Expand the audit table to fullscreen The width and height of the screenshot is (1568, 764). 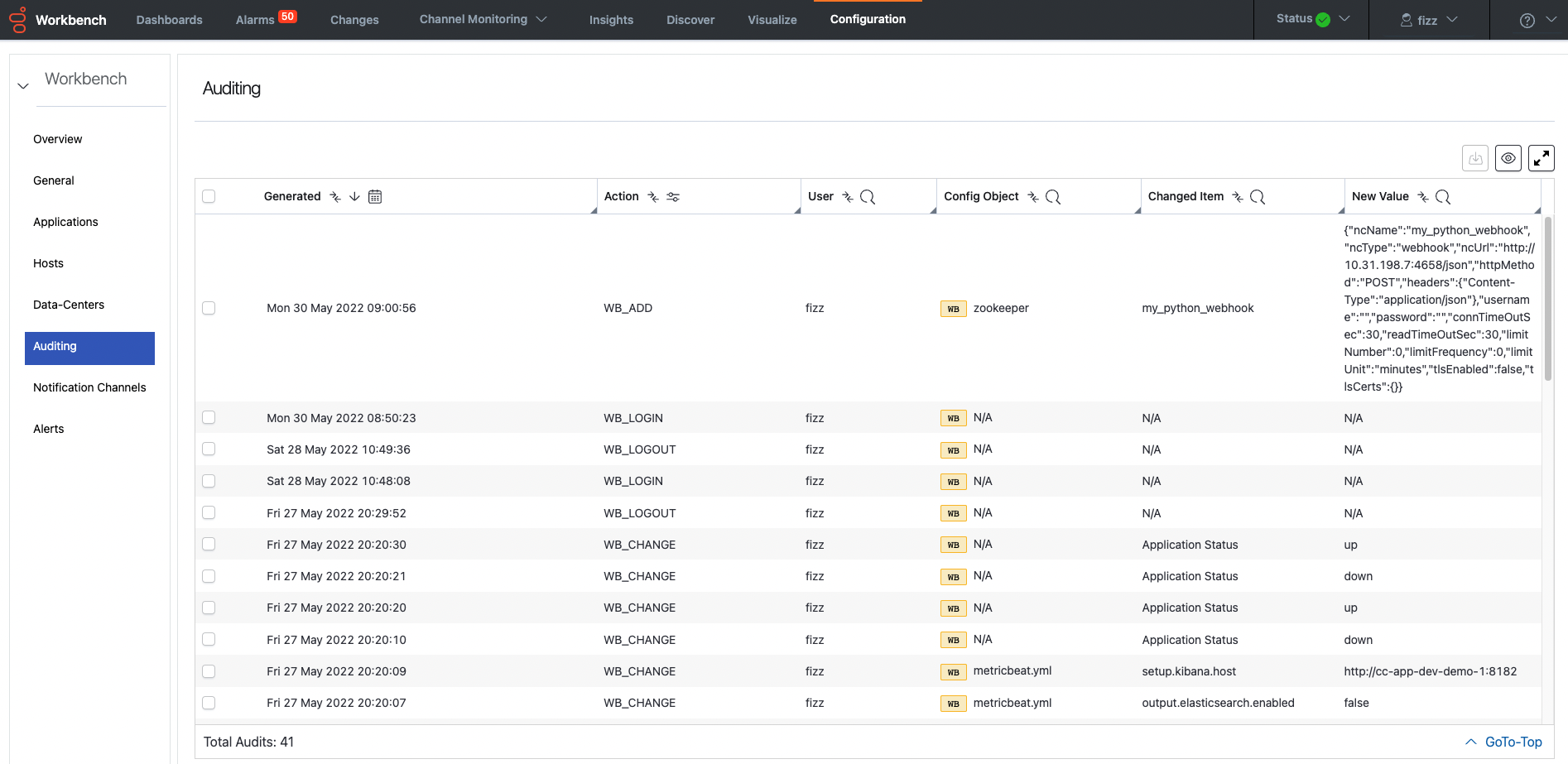click(x=1541, y=157)
